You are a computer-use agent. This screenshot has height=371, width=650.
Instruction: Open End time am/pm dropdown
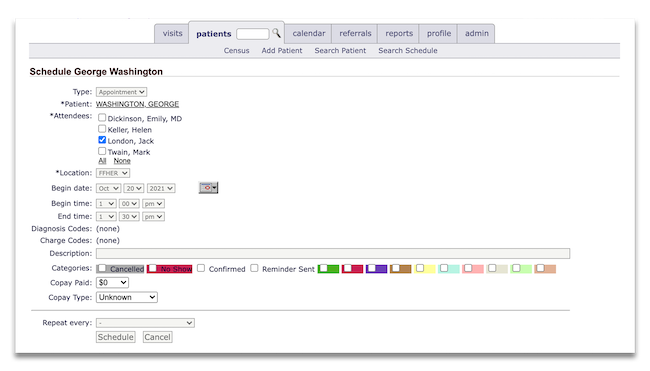[x=153, y=216]
